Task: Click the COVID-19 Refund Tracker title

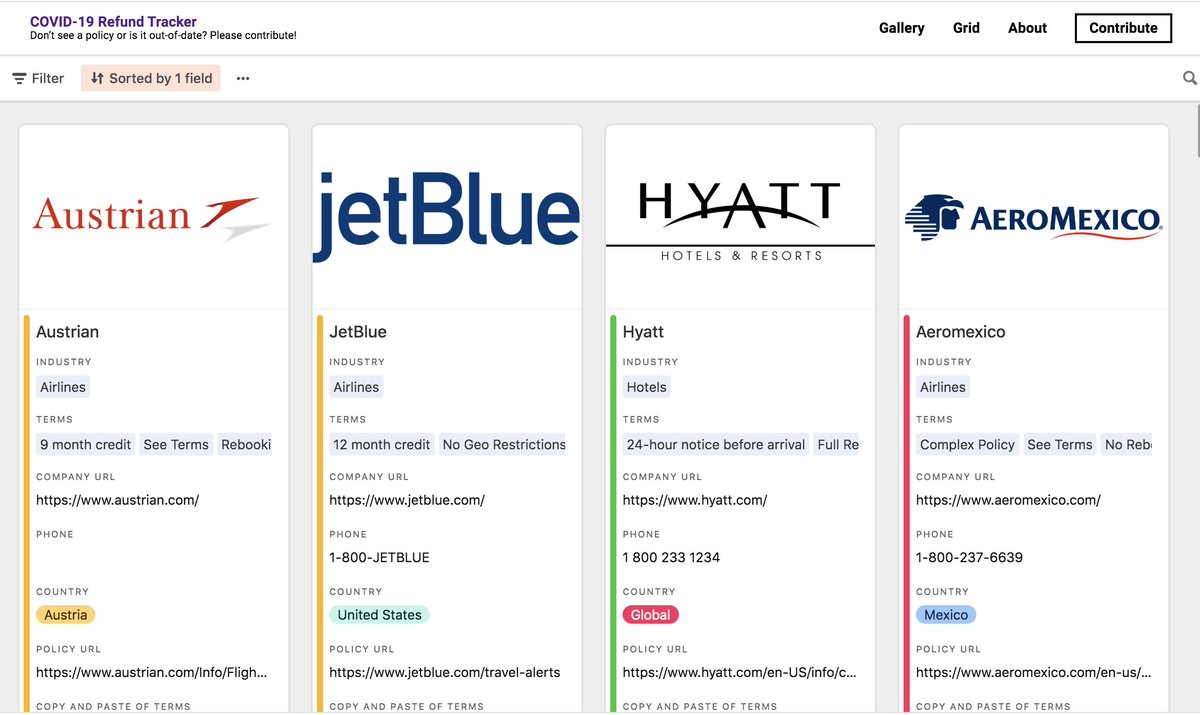Action: point(113,21)
